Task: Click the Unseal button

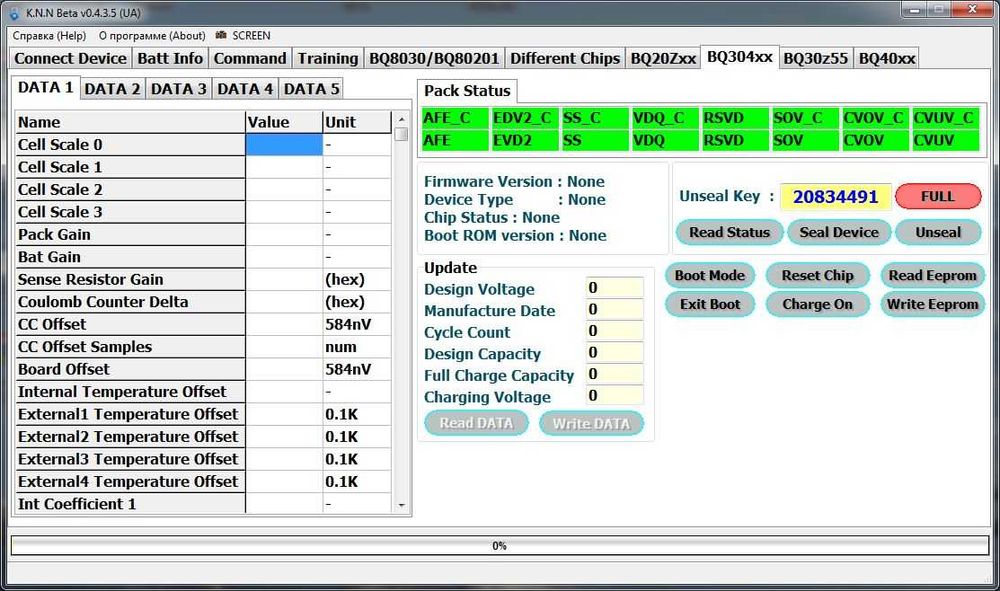Action: click(x=938, y=232)
